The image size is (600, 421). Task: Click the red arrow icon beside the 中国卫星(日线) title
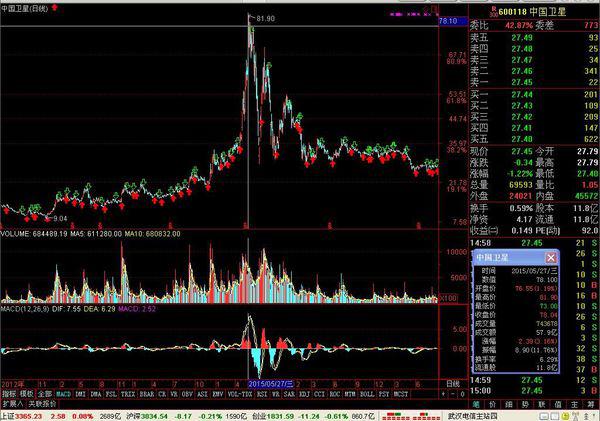(55, 7)
